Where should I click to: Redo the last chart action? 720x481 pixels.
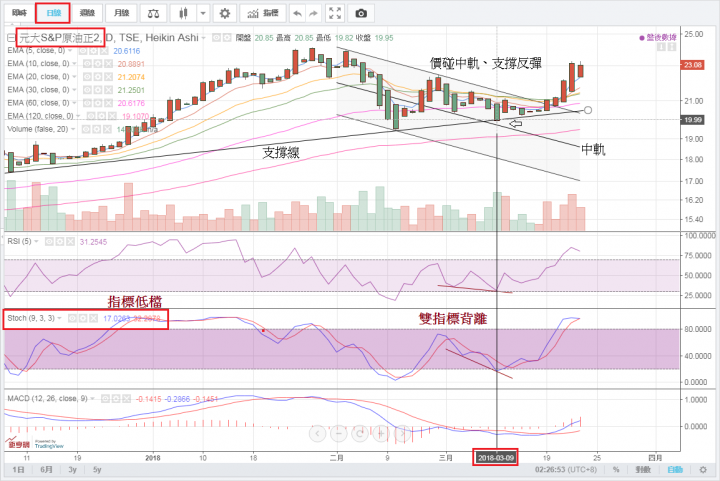pyautogui.click(x=313, y=13)
